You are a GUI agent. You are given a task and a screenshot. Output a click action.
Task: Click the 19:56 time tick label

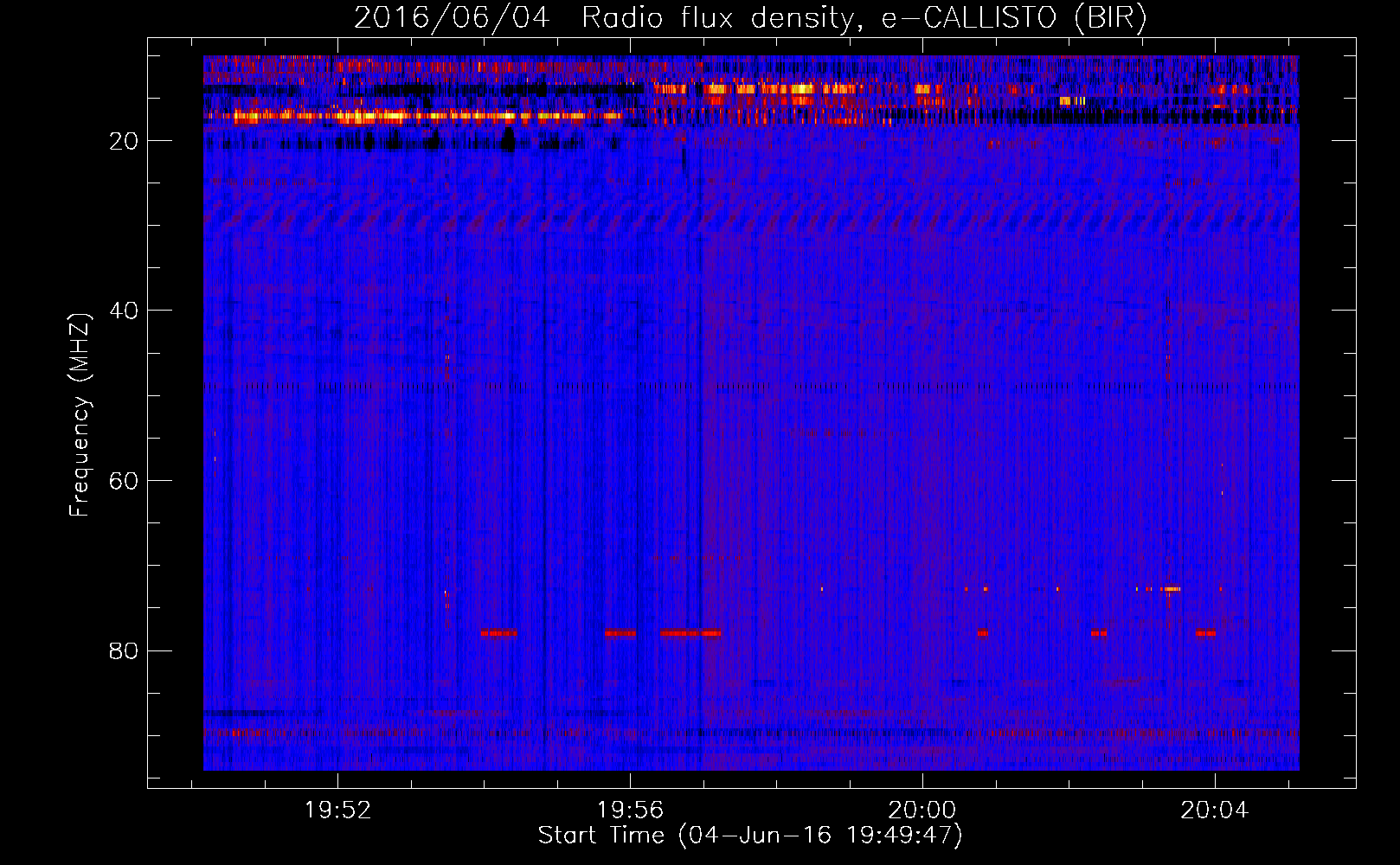tap(630, 811)
